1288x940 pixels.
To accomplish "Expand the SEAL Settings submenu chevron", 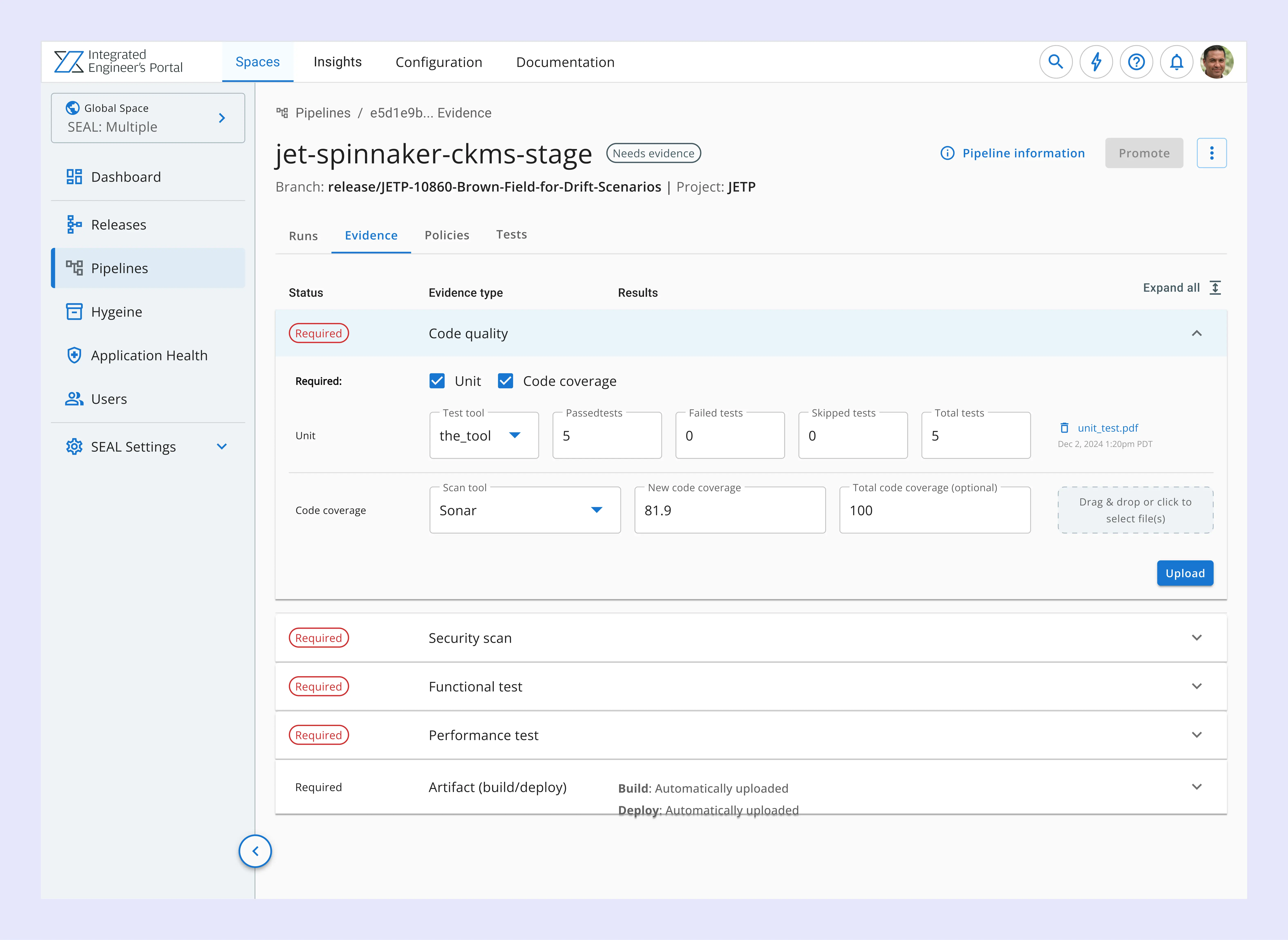I will pos(222,446).
